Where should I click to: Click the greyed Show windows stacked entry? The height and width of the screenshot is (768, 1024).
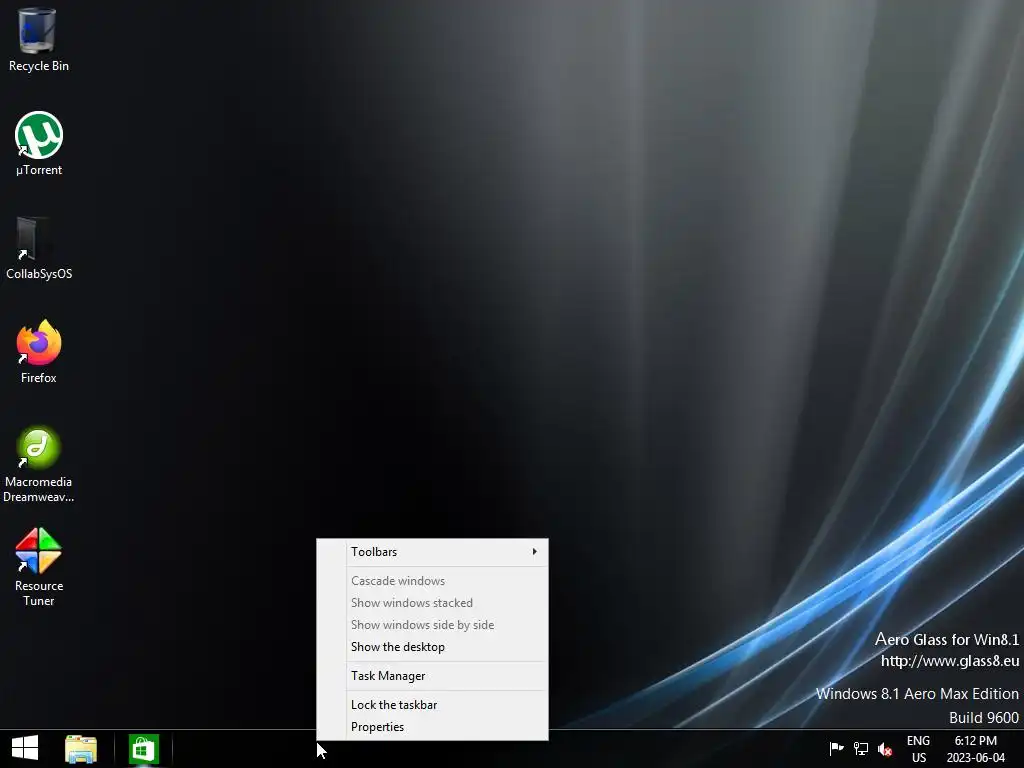[432, 603]
